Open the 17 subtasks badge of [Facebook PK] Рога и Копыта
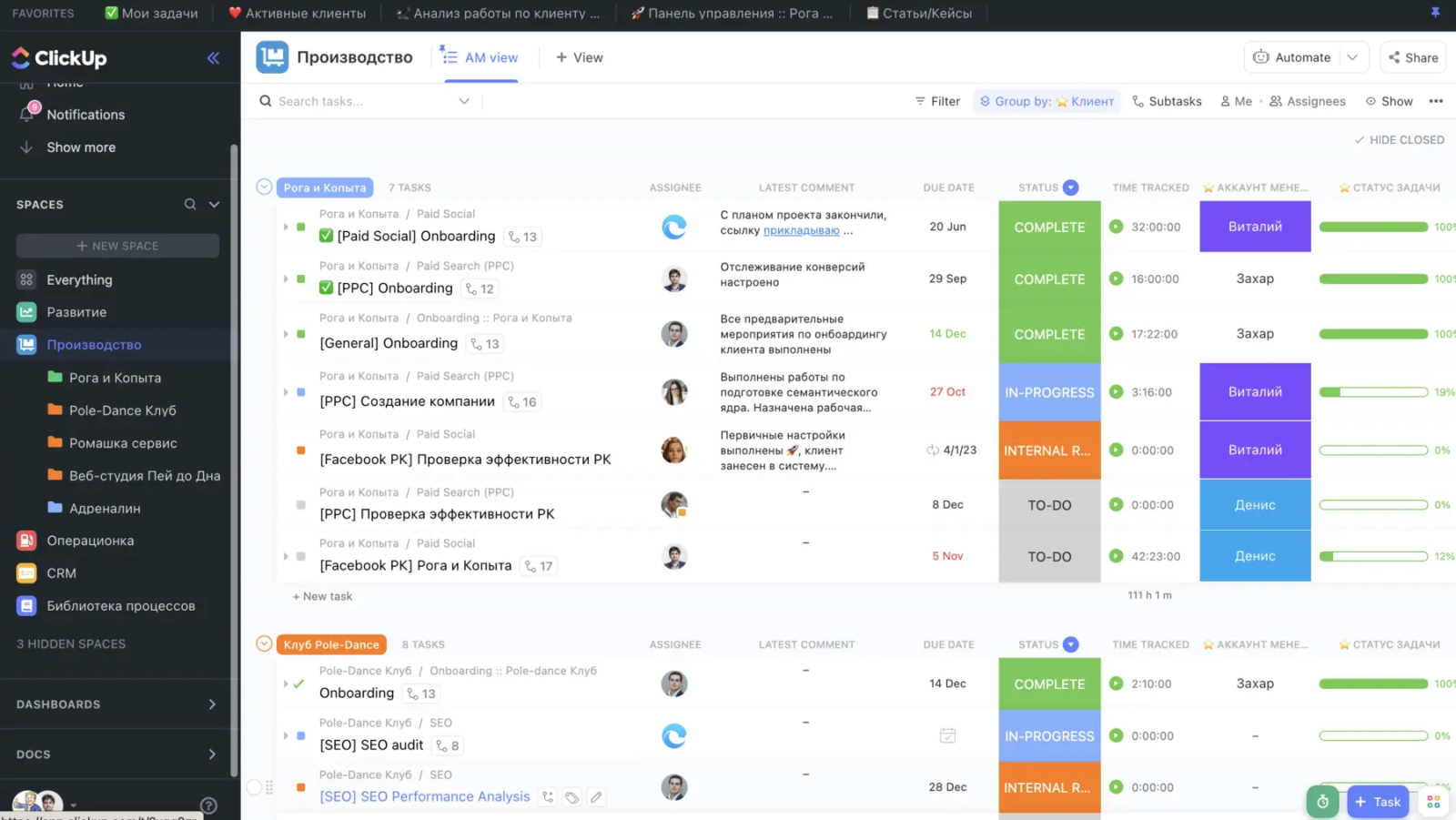1456x820 pixels. [539, 566]
